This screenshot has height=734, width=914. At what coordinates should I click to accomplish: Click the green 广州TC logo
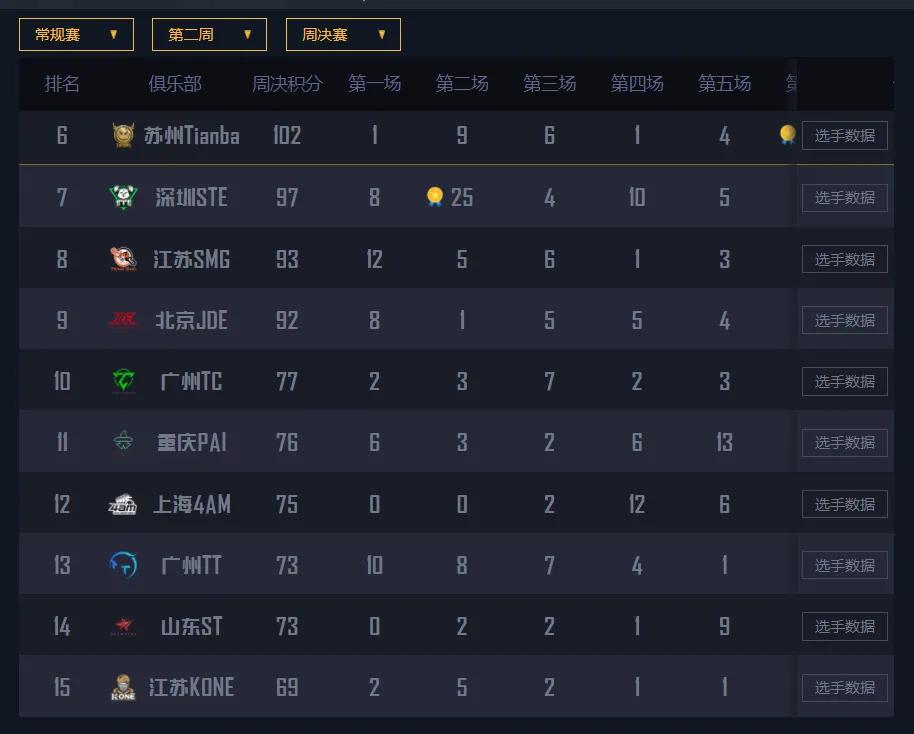pyautogui.click(x=123, y=381)
